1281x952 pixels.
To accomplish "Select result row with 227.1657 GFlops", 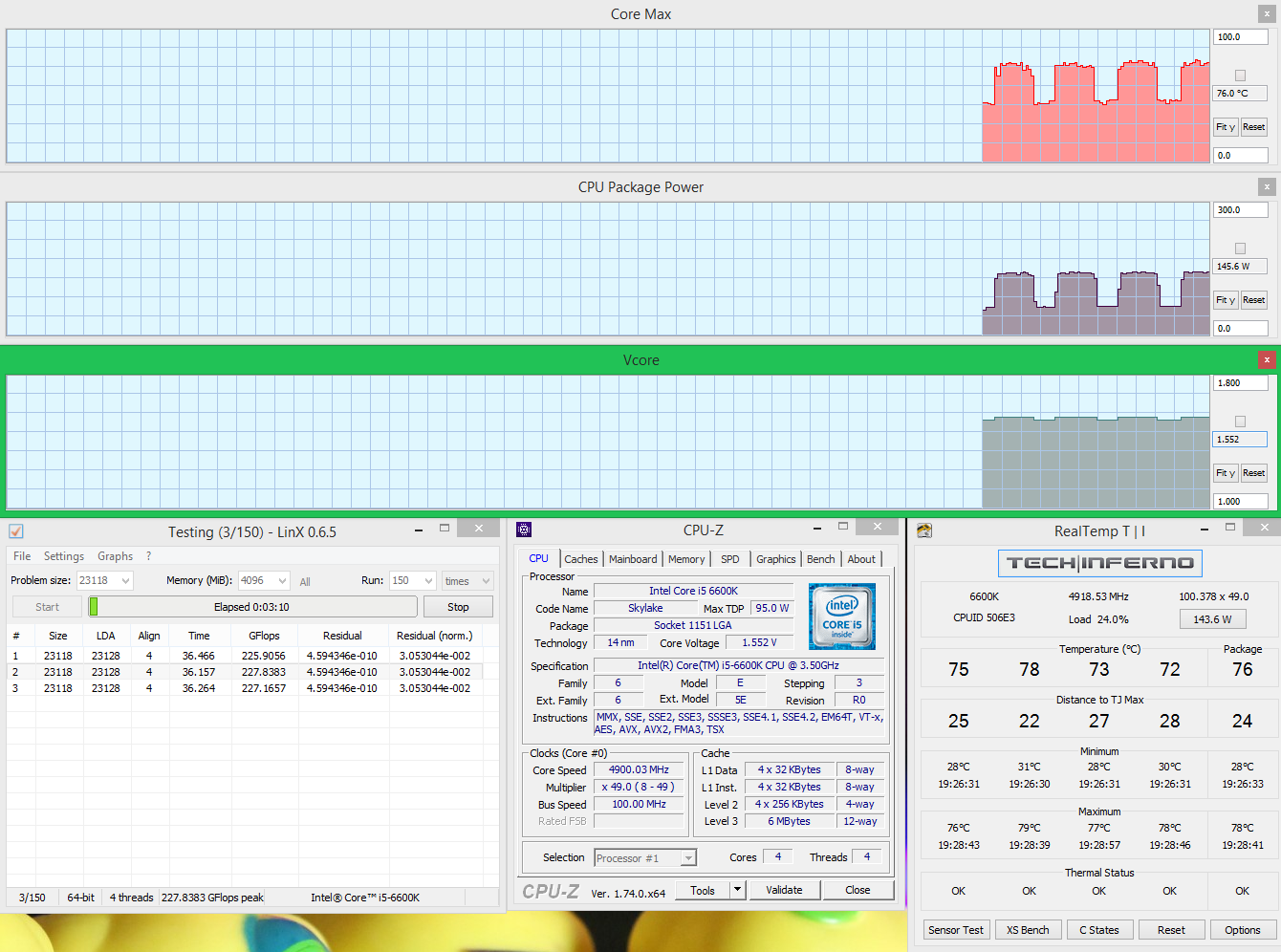I will (x=252, y=688).
